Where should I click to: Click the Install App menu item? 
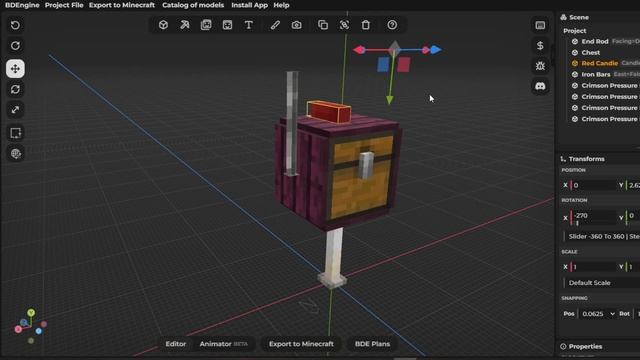tap(249, 5)
